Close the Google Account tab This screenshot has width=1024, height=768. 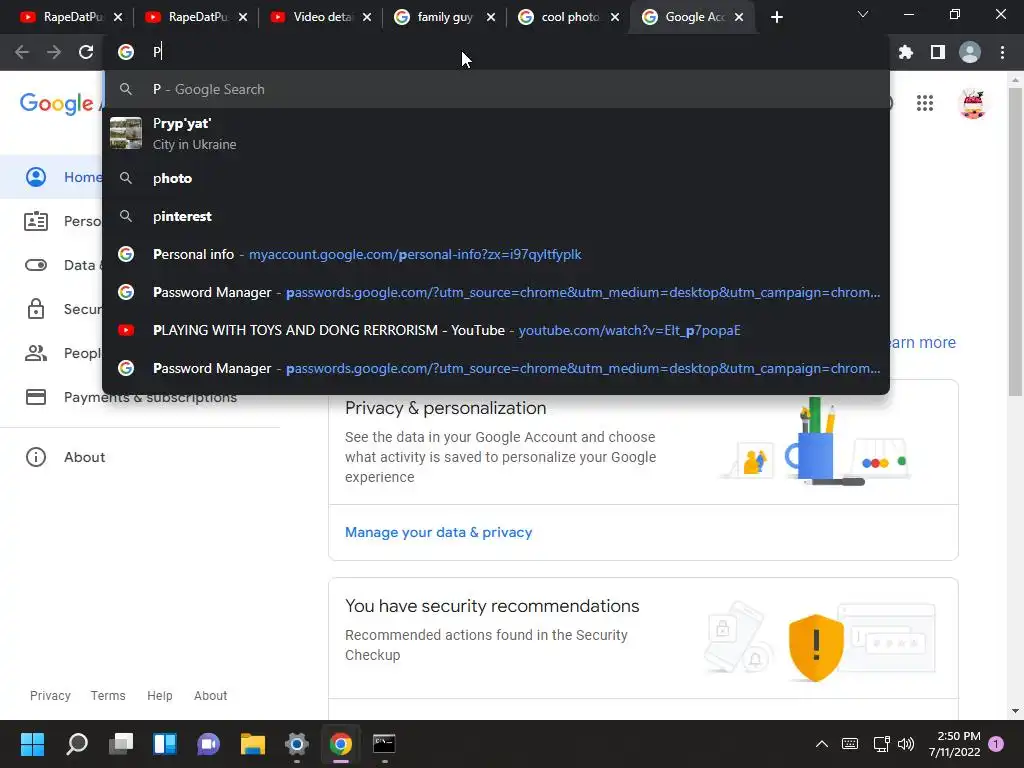click(x=739, y=17)
